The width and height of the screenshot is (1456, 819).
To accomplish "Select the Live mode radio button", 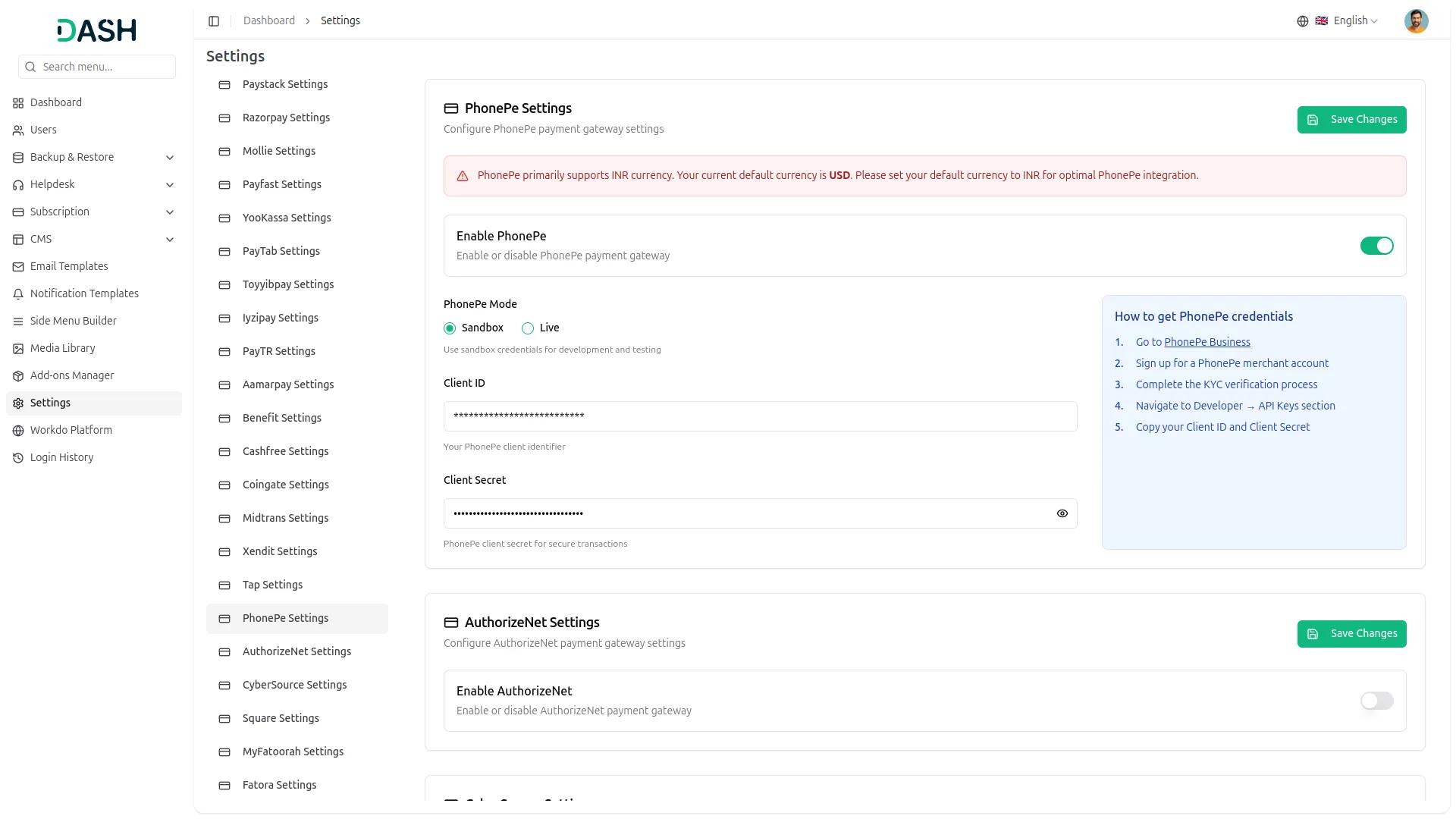I will coord(528,328).
